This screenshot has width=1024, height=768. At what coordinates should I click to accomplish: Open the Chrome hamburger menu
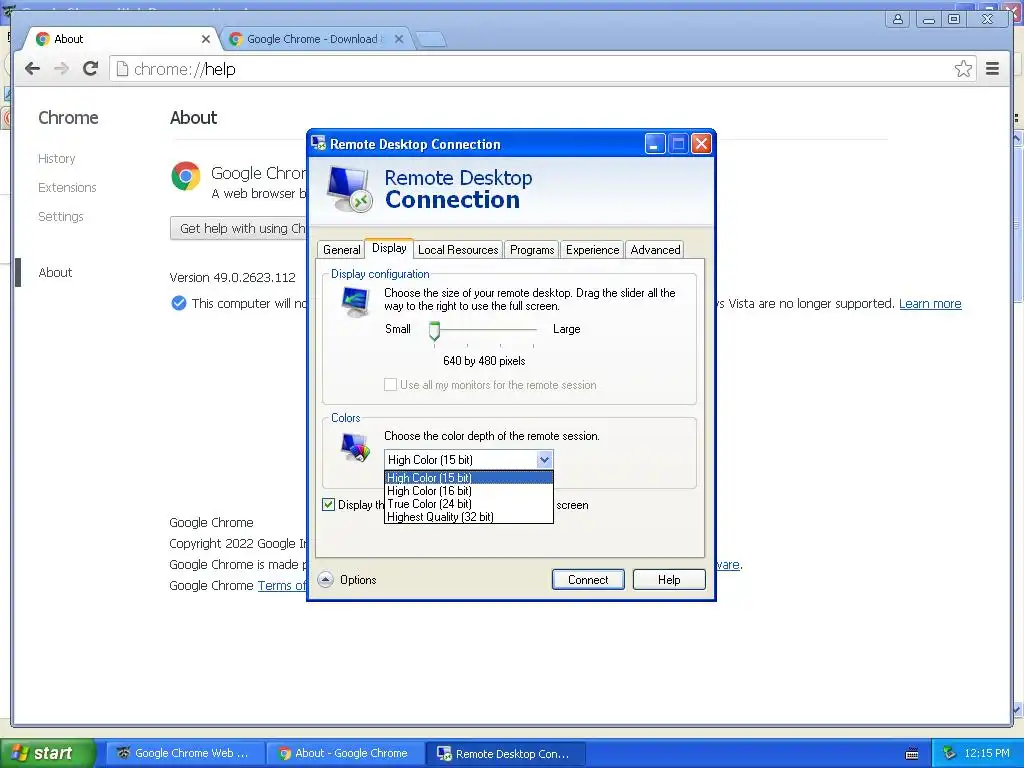[992, 69]
